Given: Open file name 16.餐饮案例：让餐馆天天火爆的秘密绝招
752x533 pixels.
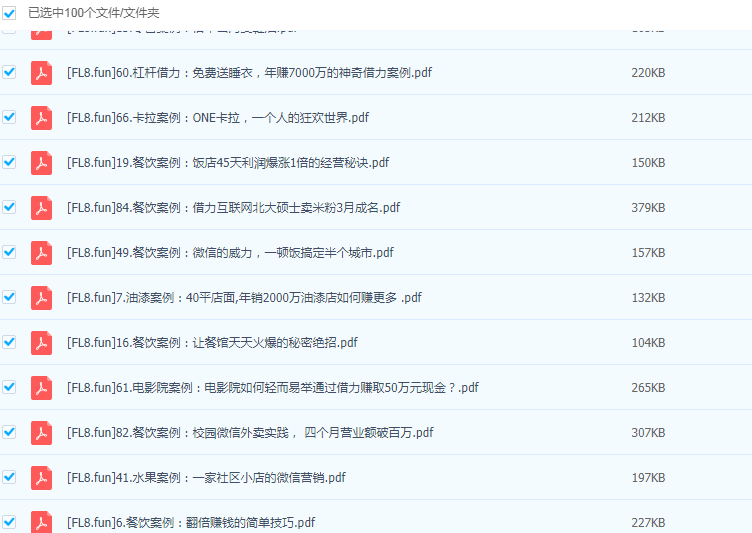Looking at the screenshot, I should coord(212,343).
